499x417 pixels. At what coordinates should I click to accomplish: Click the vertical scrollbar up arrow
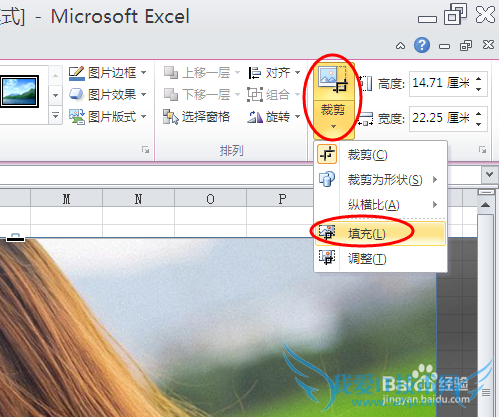click(x=486, y=205)
